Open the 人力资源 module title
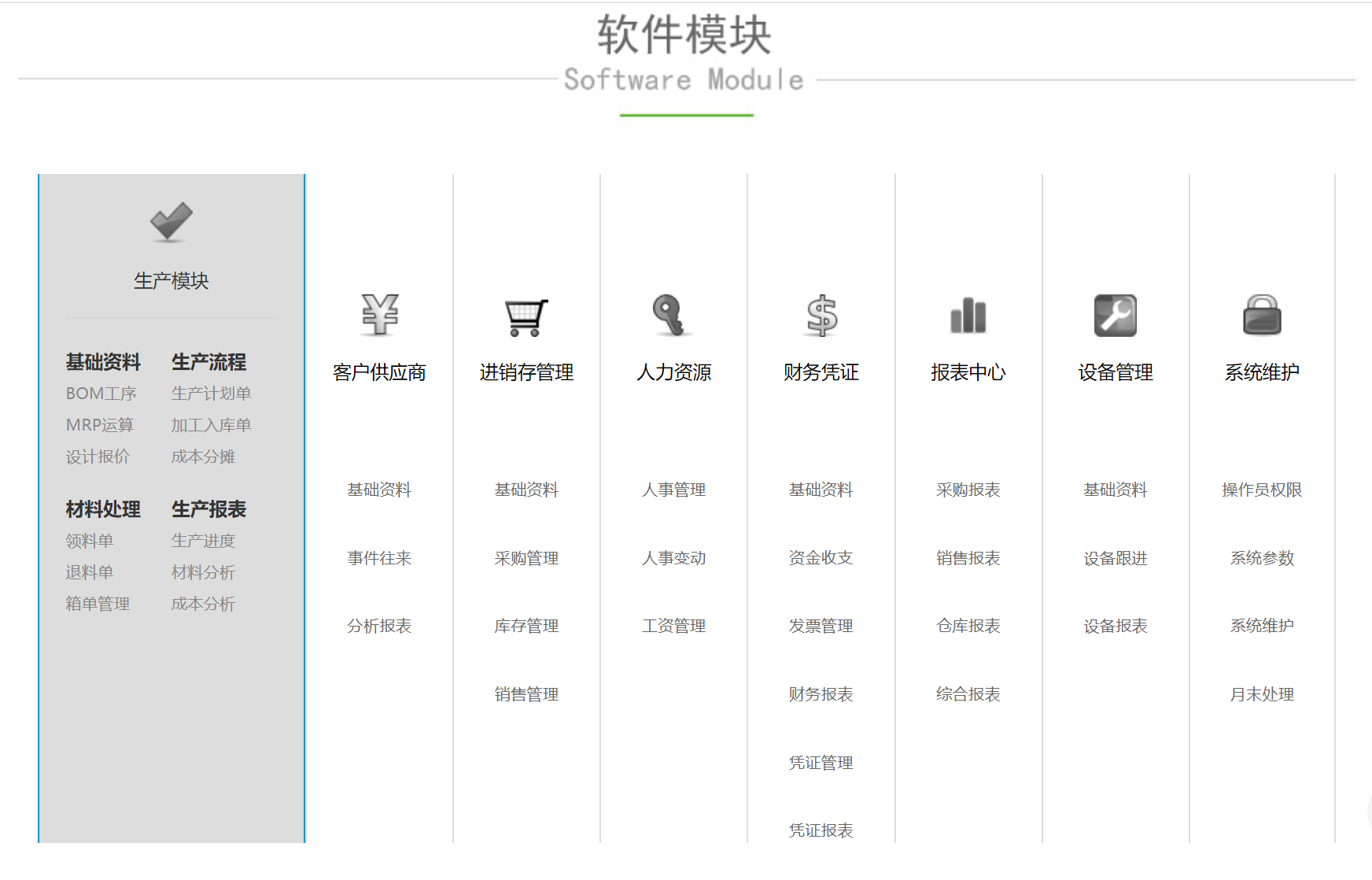This screenshot has height=880, width=1372. [674, 372]
